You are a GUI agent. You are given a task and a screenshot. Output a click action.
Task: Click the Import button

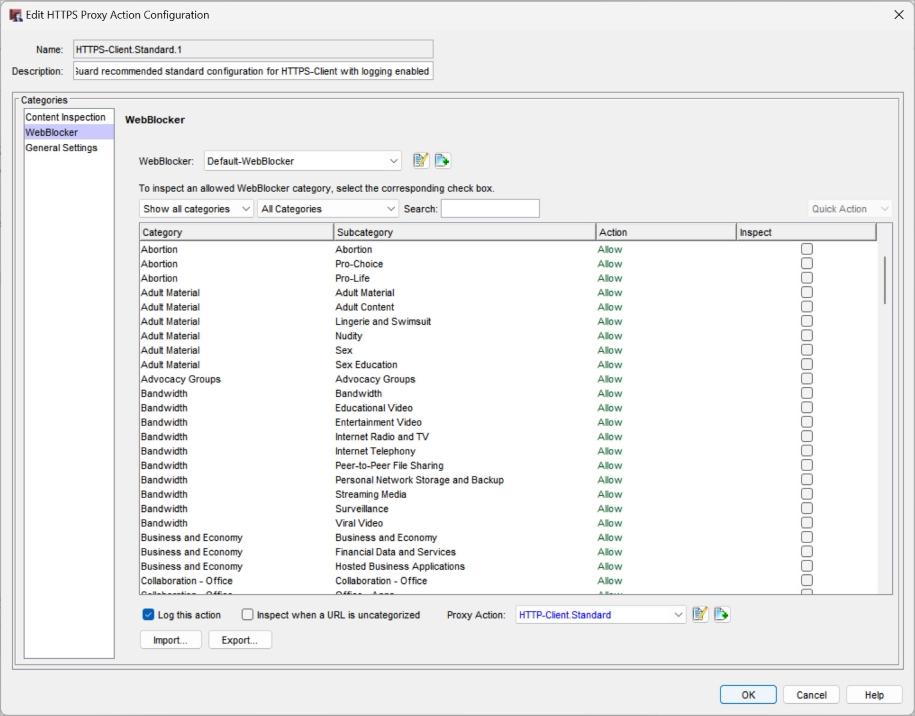click(170, 640)
